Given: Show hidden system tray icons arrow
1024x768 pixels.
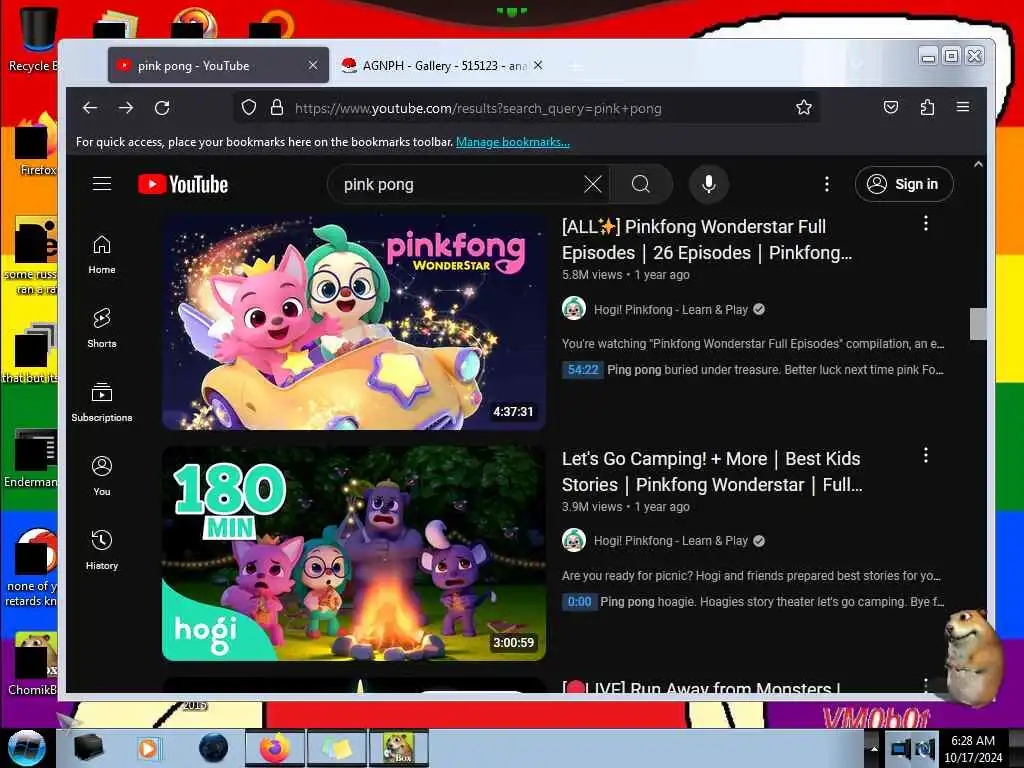Looking at the screenshot, I should coord(874,749).
